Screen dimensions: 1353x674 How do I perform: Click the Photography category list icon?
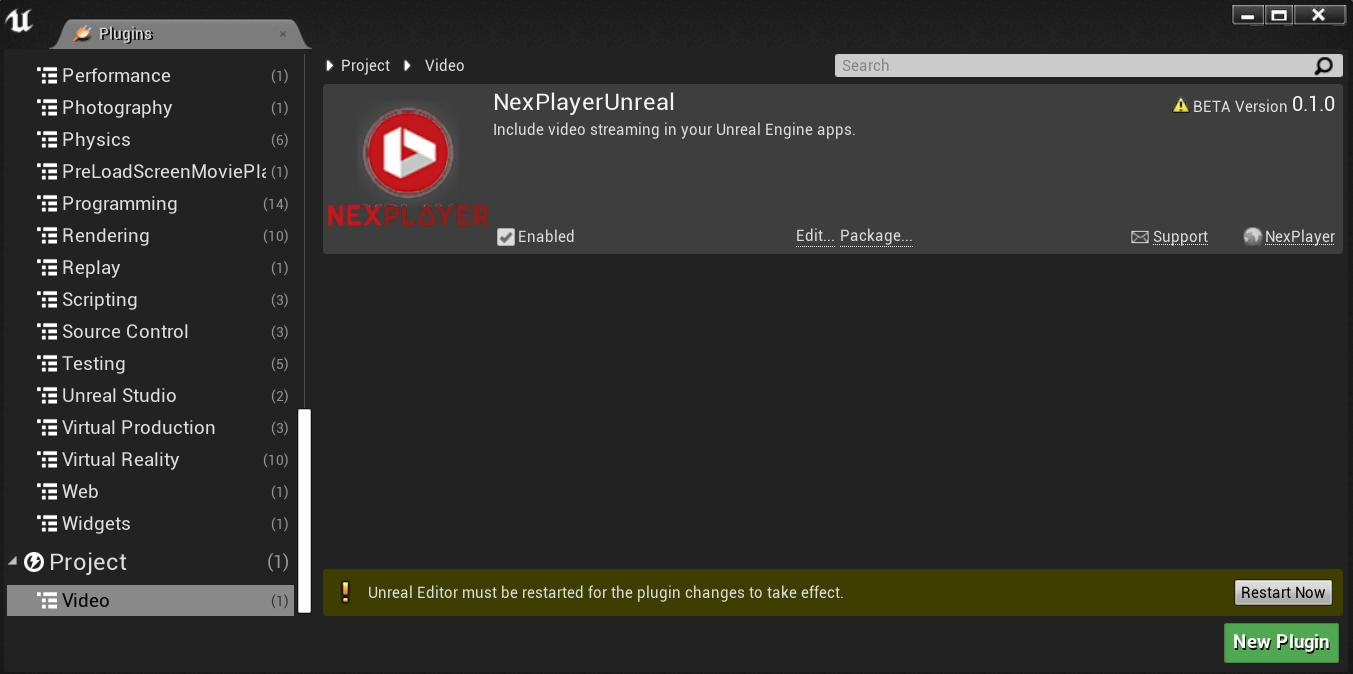point(47,108)
